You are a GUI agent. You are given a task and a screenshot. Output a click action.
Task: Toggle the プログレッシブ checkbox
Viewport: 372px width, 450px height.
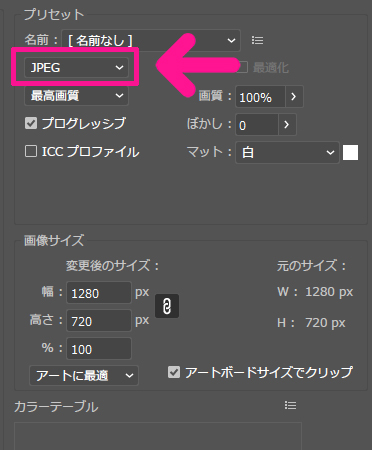31,123
